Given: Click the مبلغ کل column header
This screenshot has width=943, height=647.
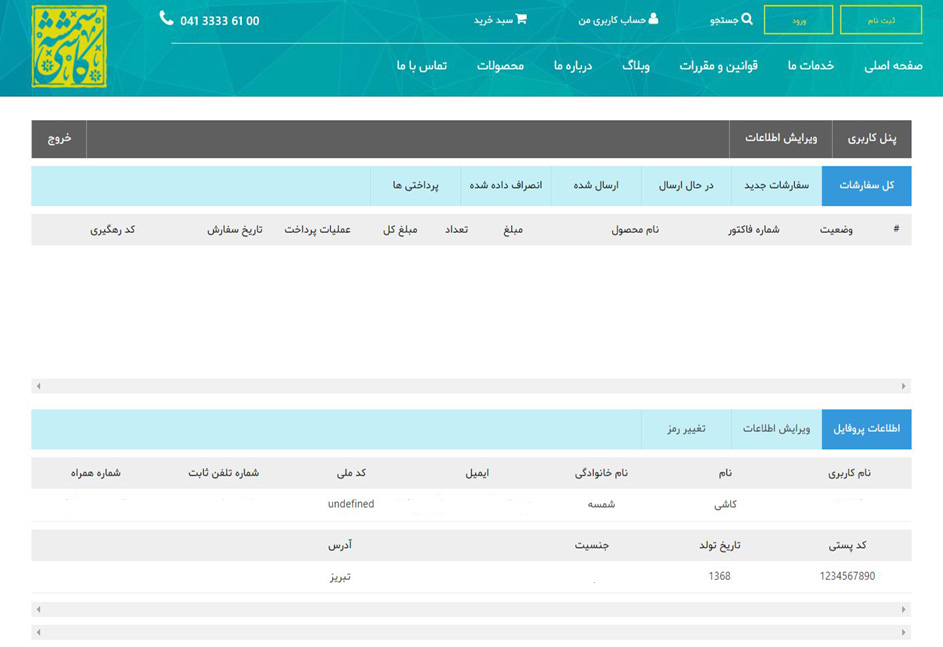Looking at the screenshot, I should tap(400, 230).
